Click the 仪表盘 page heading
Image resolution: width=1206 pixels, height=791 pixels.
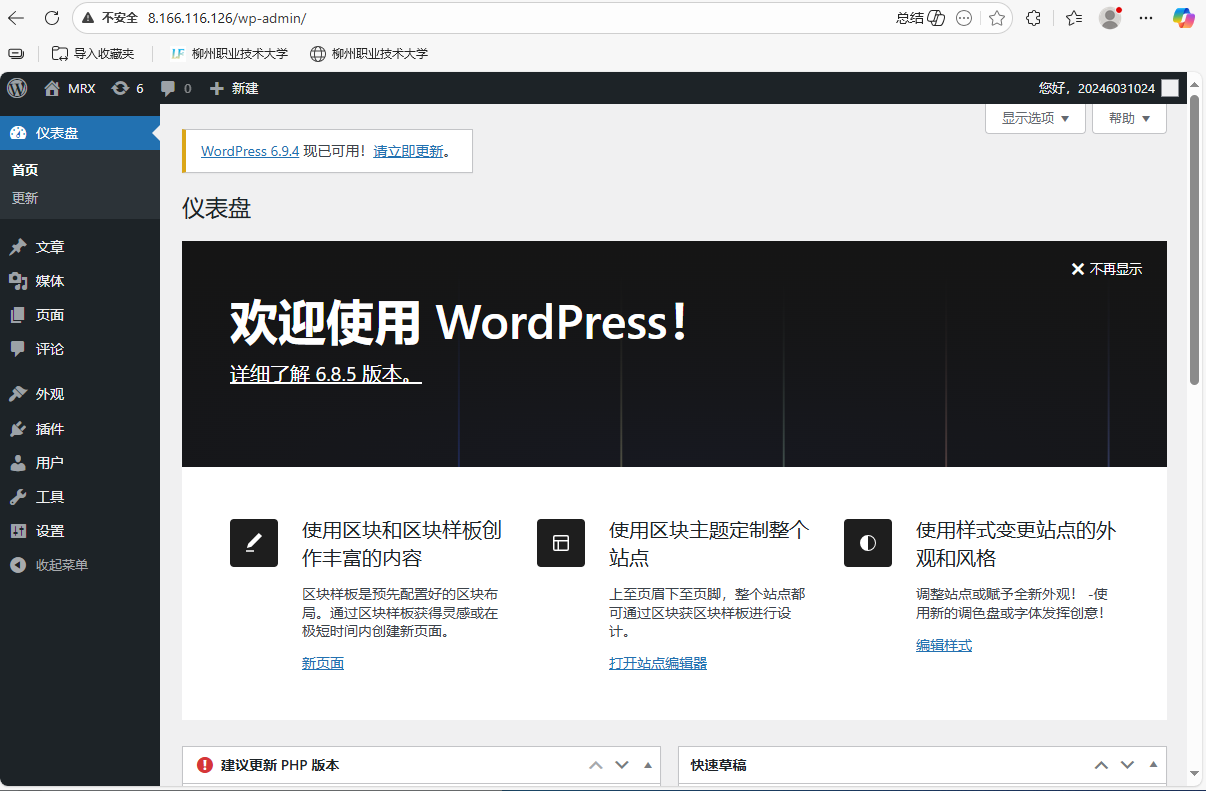[216, 208]
